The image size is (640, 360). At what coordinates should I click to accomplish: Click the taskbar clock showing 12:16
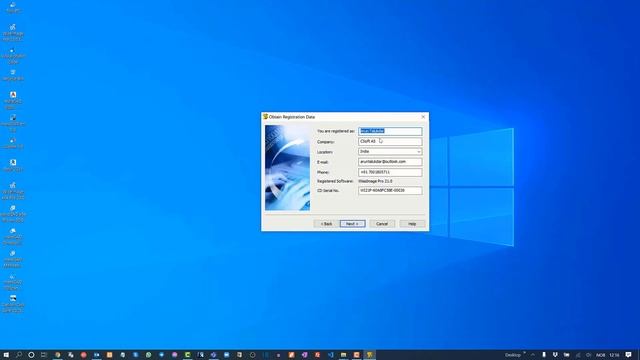(x=614, y=355)
